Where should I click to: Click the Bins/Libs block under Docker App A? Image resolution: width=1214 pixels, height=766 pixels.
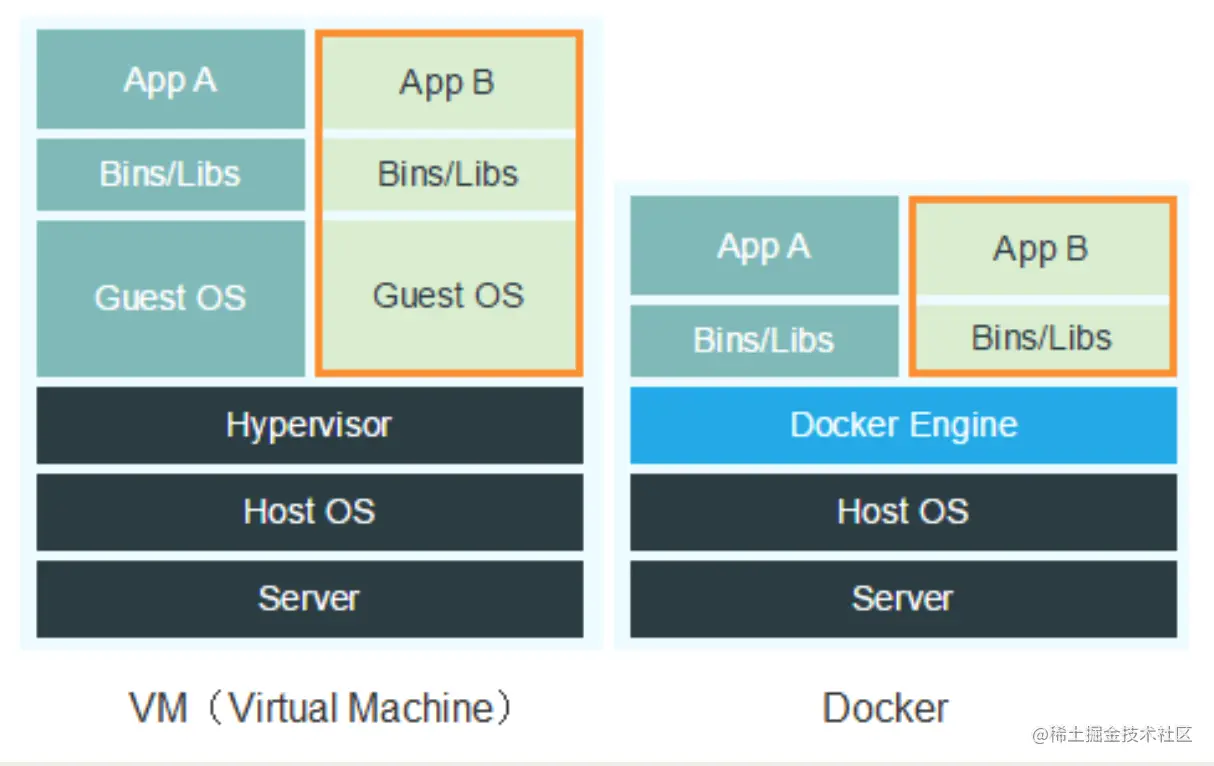[763, 340]
